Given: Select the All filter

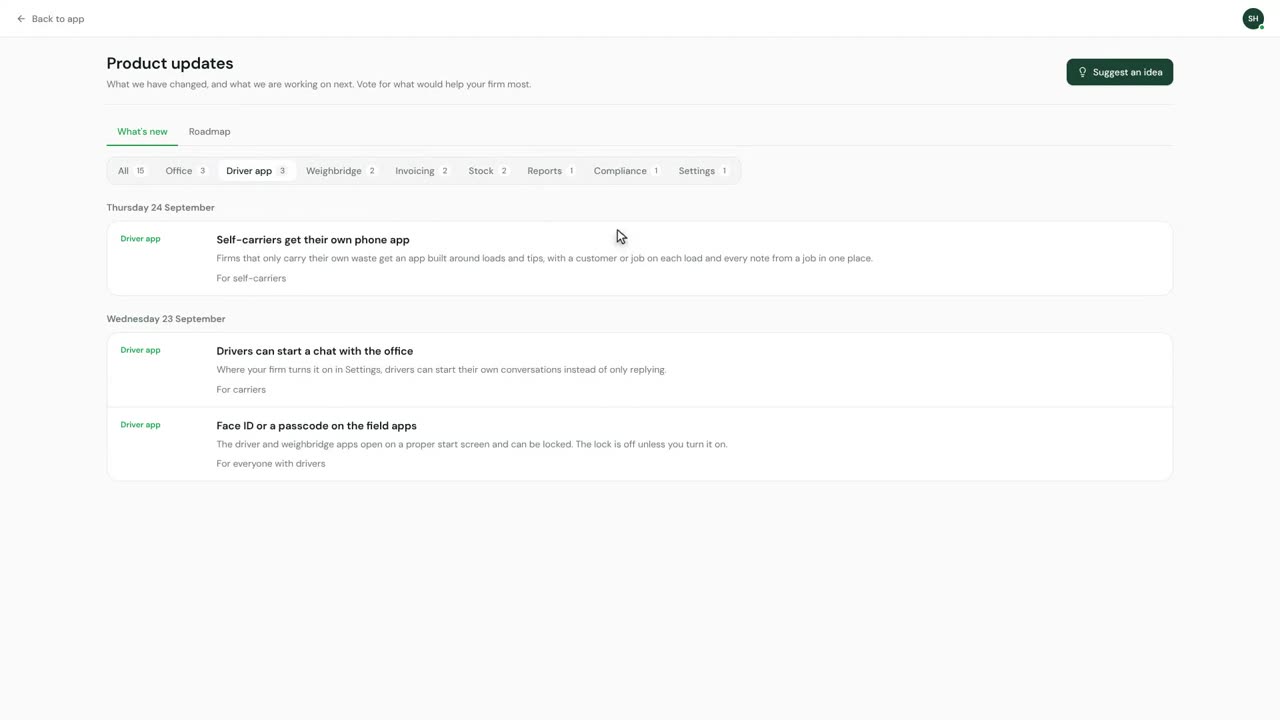Looking at the screenshot, I should [x=132, y=171].
